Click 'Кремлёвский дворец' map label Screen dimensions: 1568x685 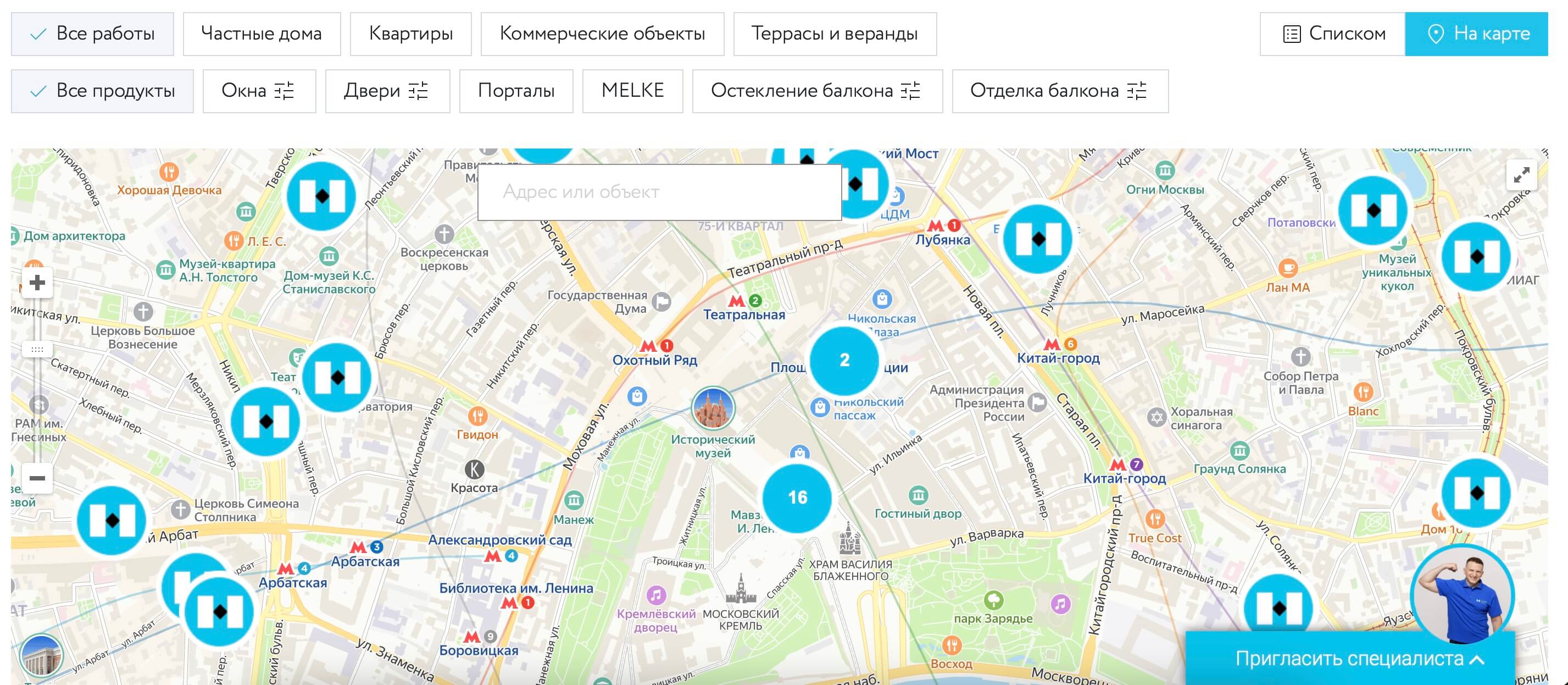tap(656, 621)
